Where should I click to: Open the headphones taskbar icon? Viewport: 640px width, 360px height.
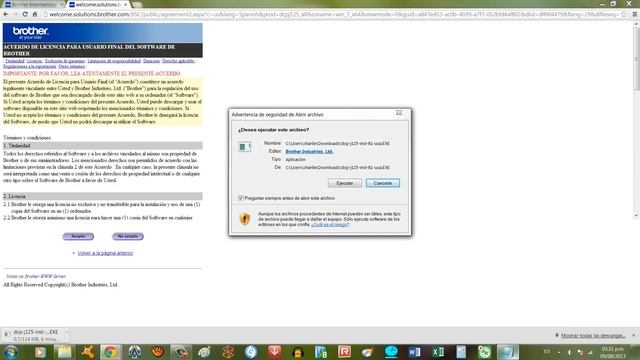pos(298,352)
